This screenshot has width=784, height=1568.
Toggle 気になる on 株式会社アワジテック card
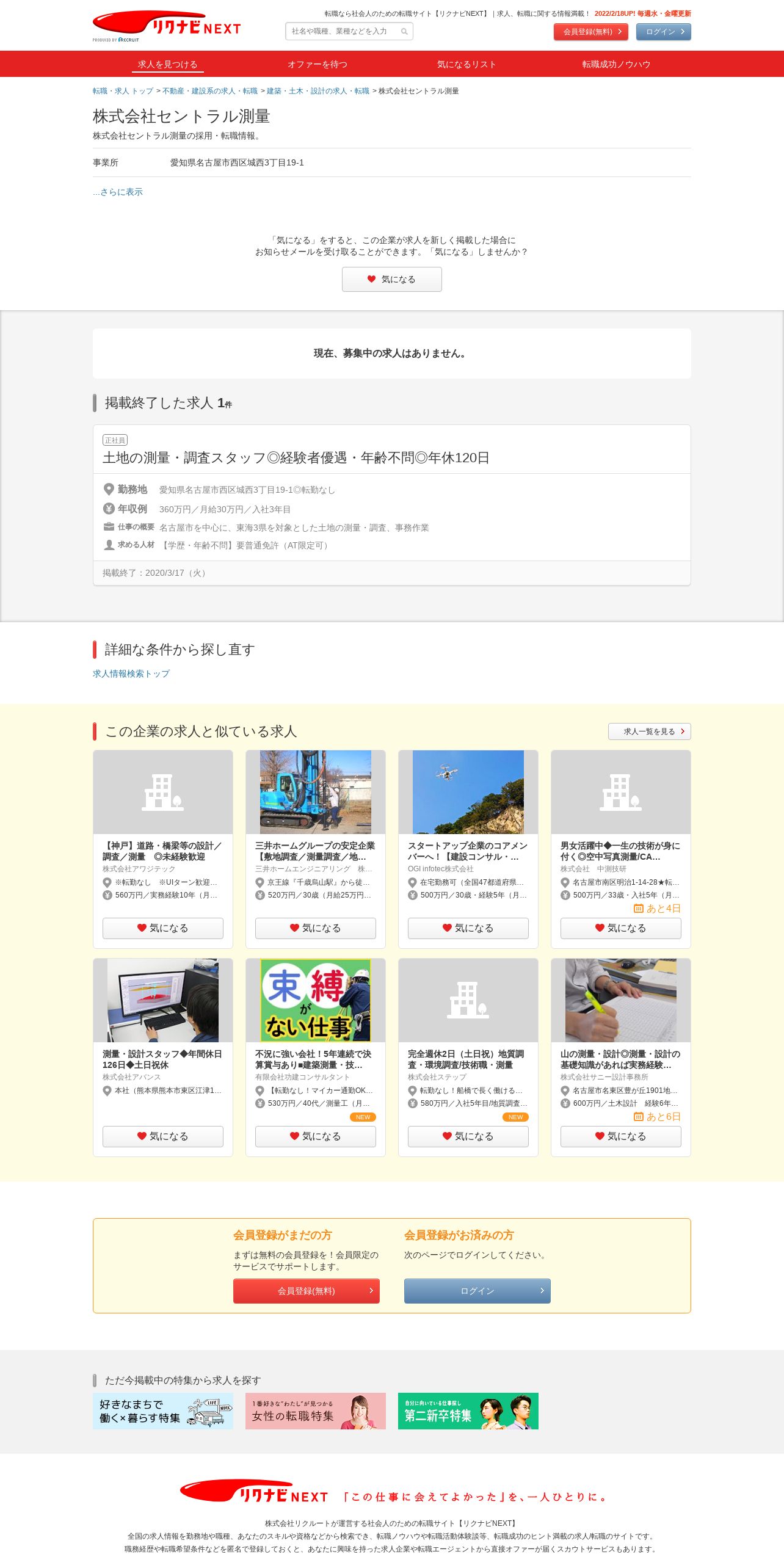point(163,928)
